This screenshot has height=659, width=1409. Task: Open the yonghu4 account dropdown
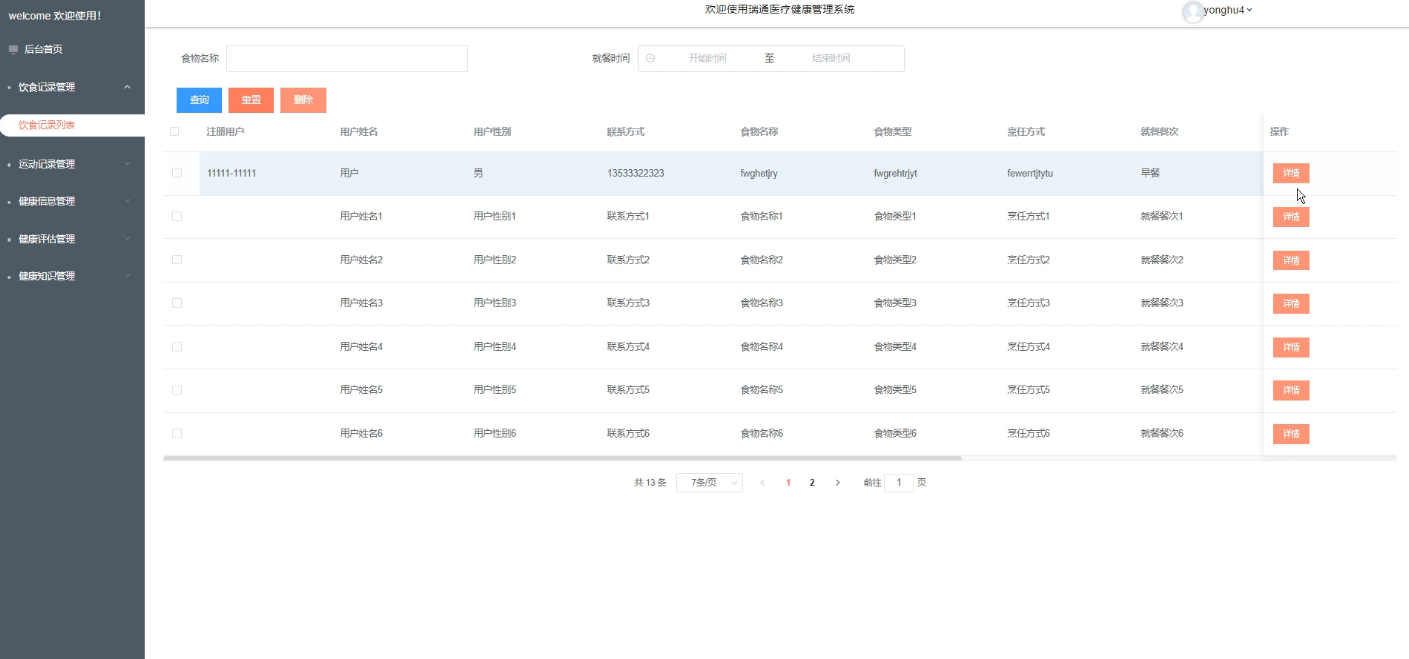1228,10
